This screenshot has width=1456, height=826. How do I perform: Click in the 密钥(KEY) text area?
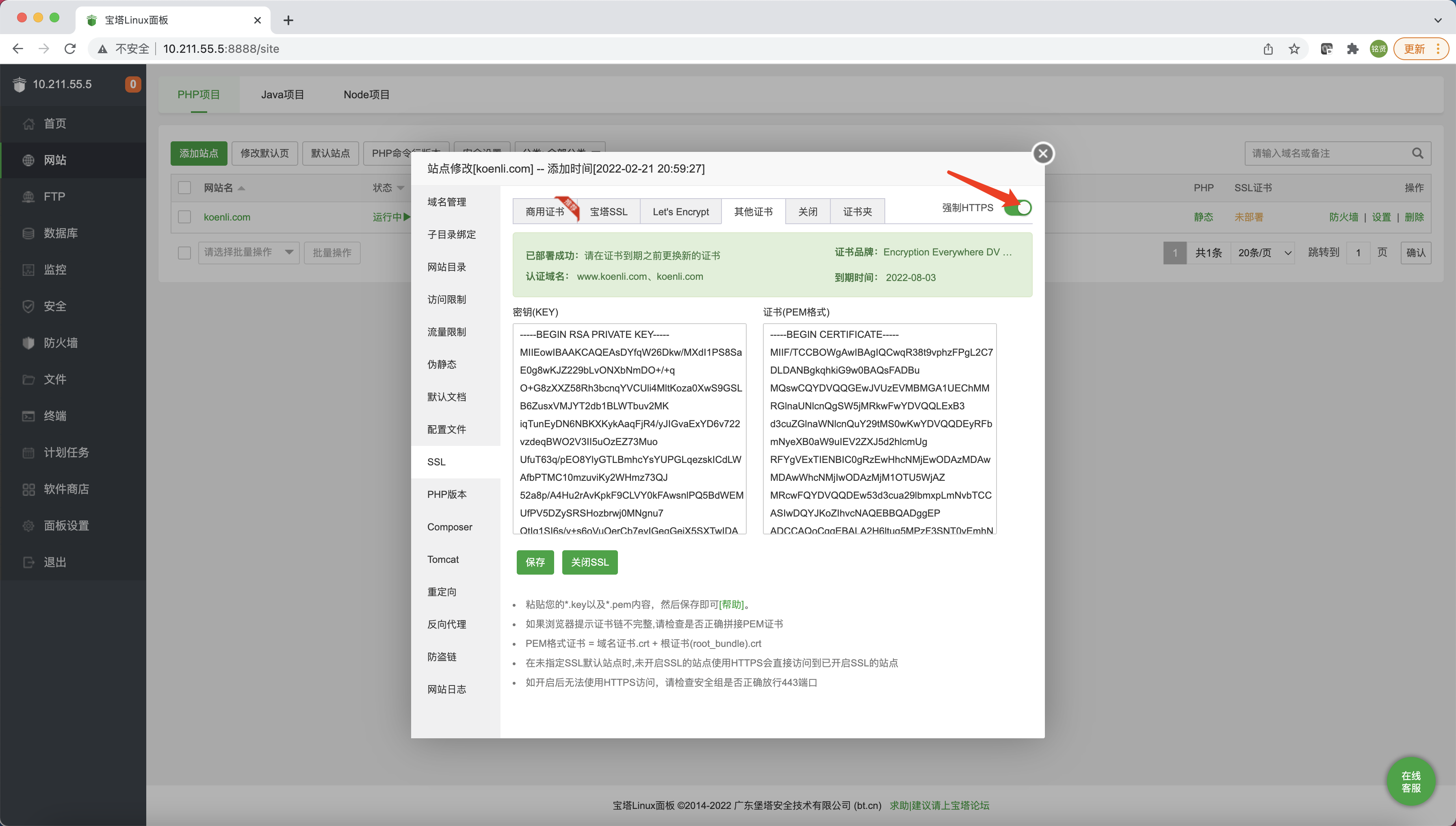click(x=629, y=429)
